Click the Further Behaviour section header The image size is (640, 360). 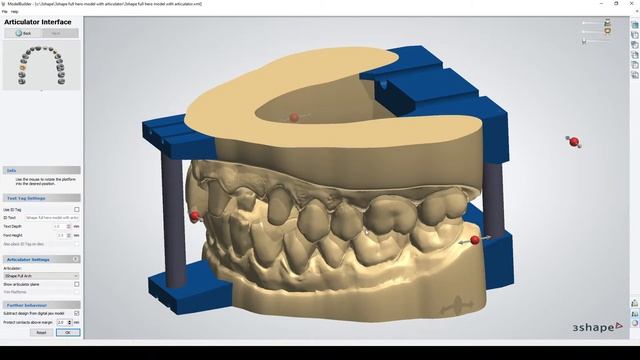pos(41,305)
